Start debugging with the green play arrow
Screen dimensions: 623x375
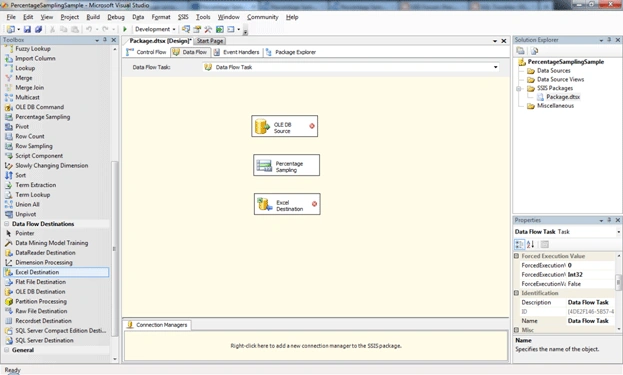pos(125,29)
